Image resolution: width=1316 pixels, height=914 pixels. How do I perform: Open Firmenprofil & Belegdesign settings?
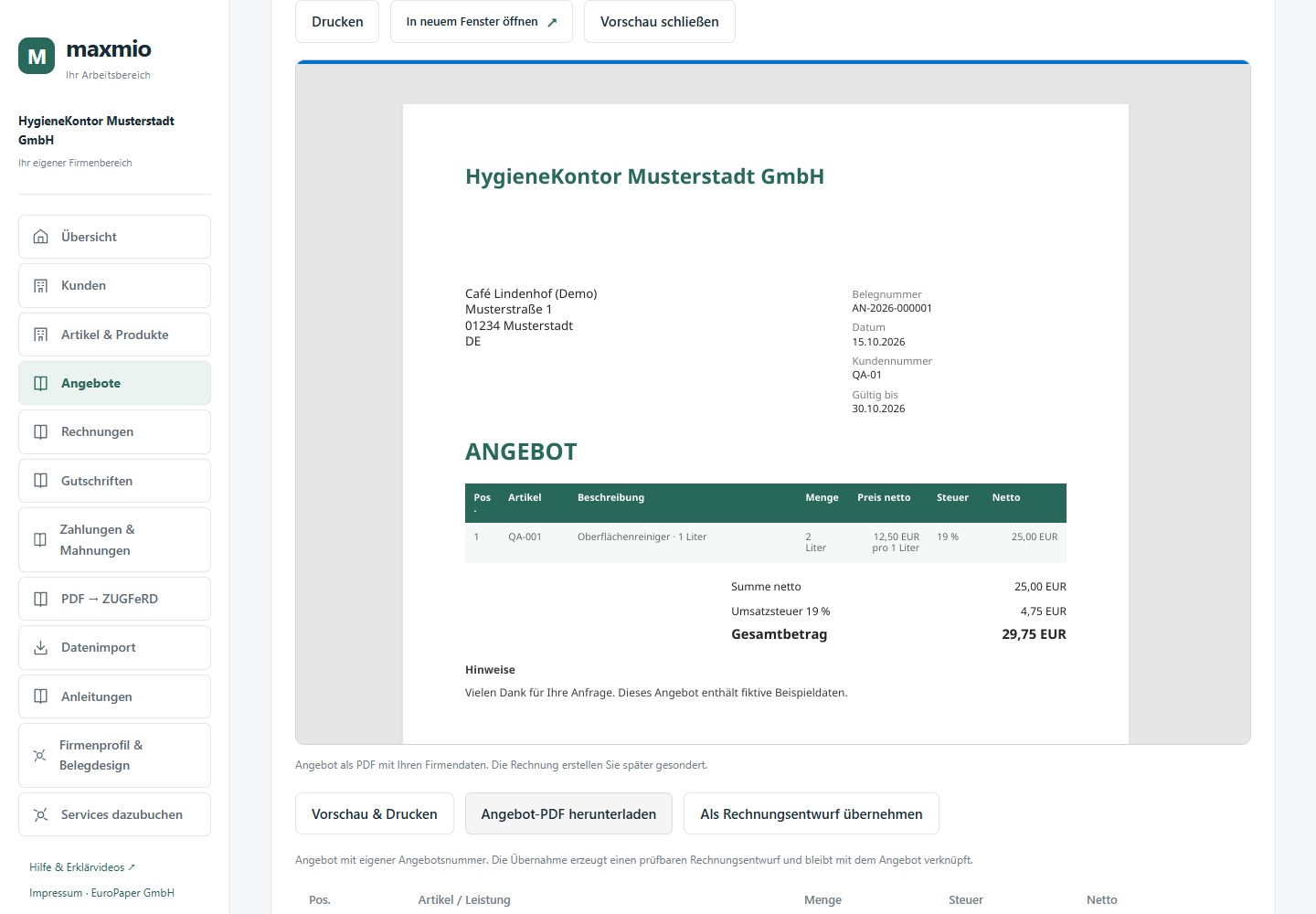pos(114,755)
